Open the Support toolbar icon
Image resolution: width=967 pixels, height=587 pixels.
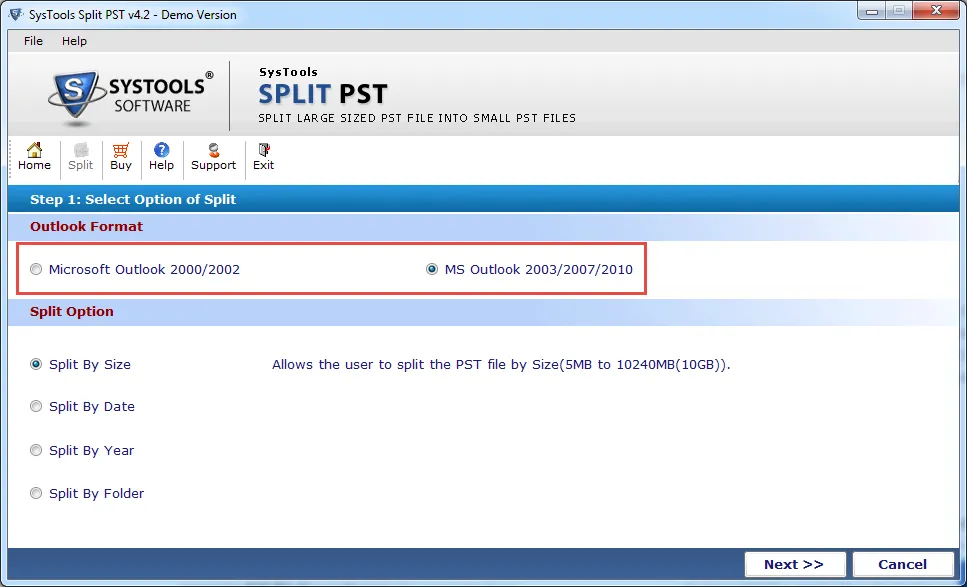point(213,157)
